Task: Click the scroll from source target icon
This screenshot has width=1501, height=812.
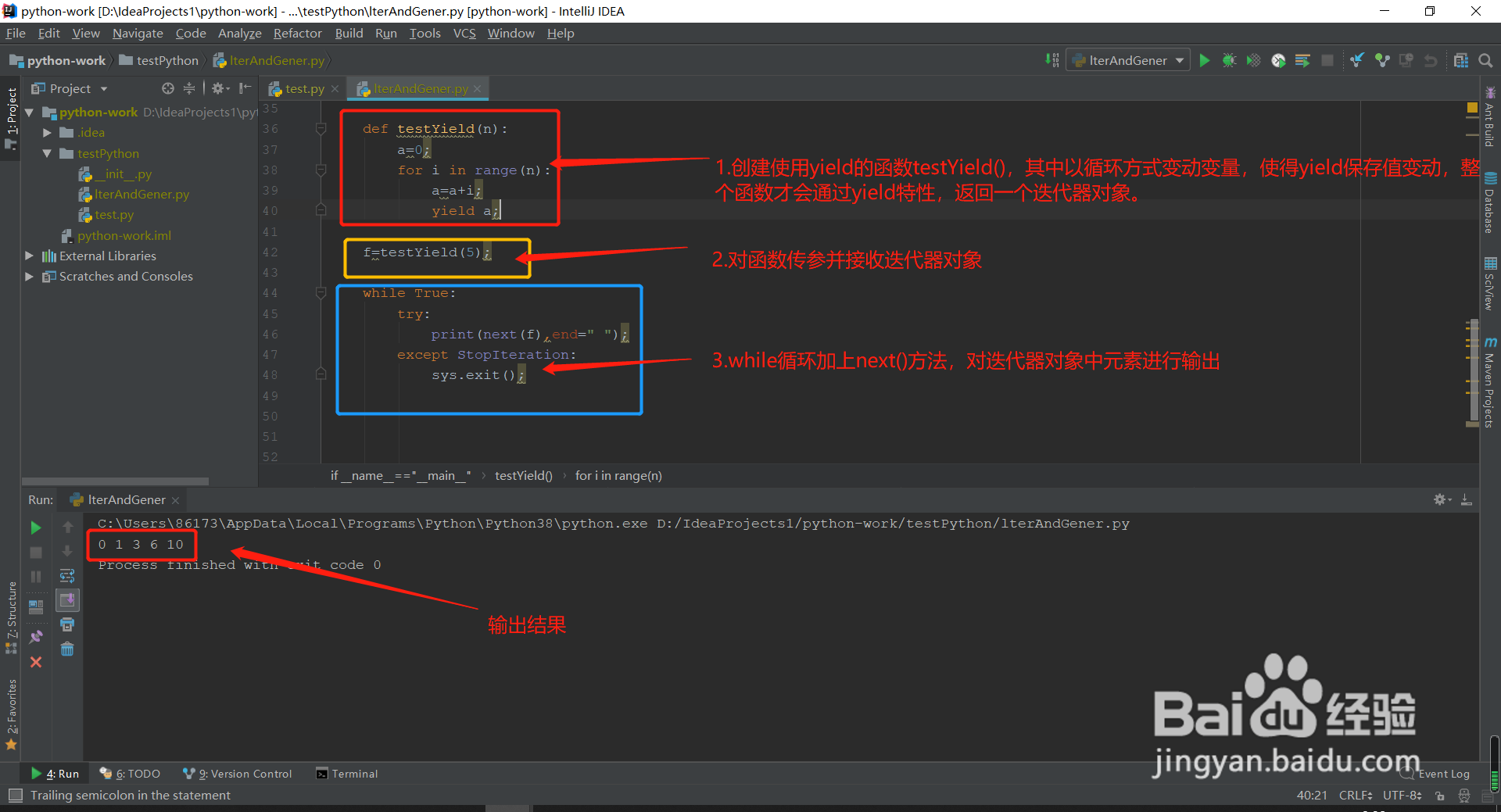Action: pos(167,88)
